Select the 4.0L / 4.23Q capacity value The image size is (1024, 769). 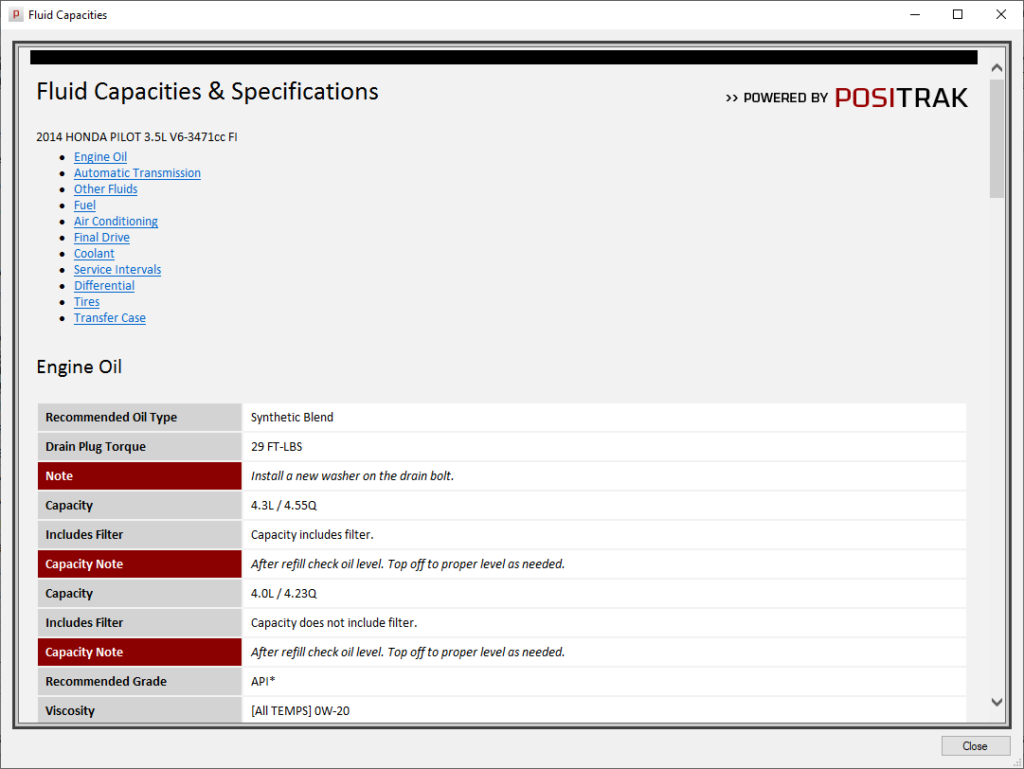click(283, 593)
